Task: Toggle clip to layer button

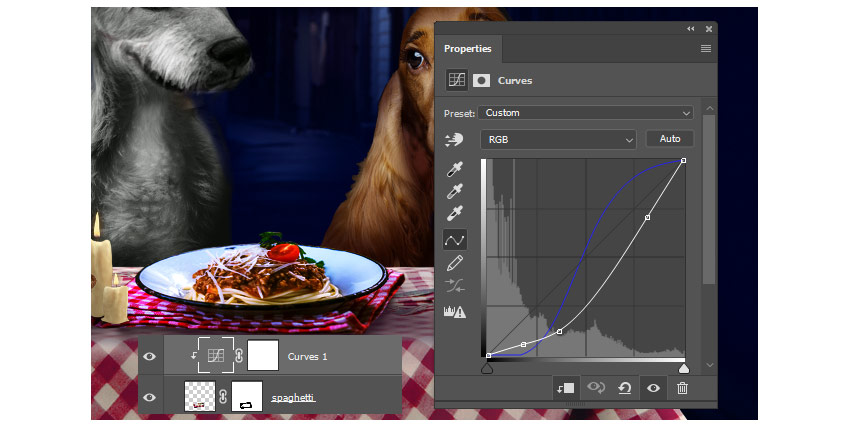Action: (565, 388)
